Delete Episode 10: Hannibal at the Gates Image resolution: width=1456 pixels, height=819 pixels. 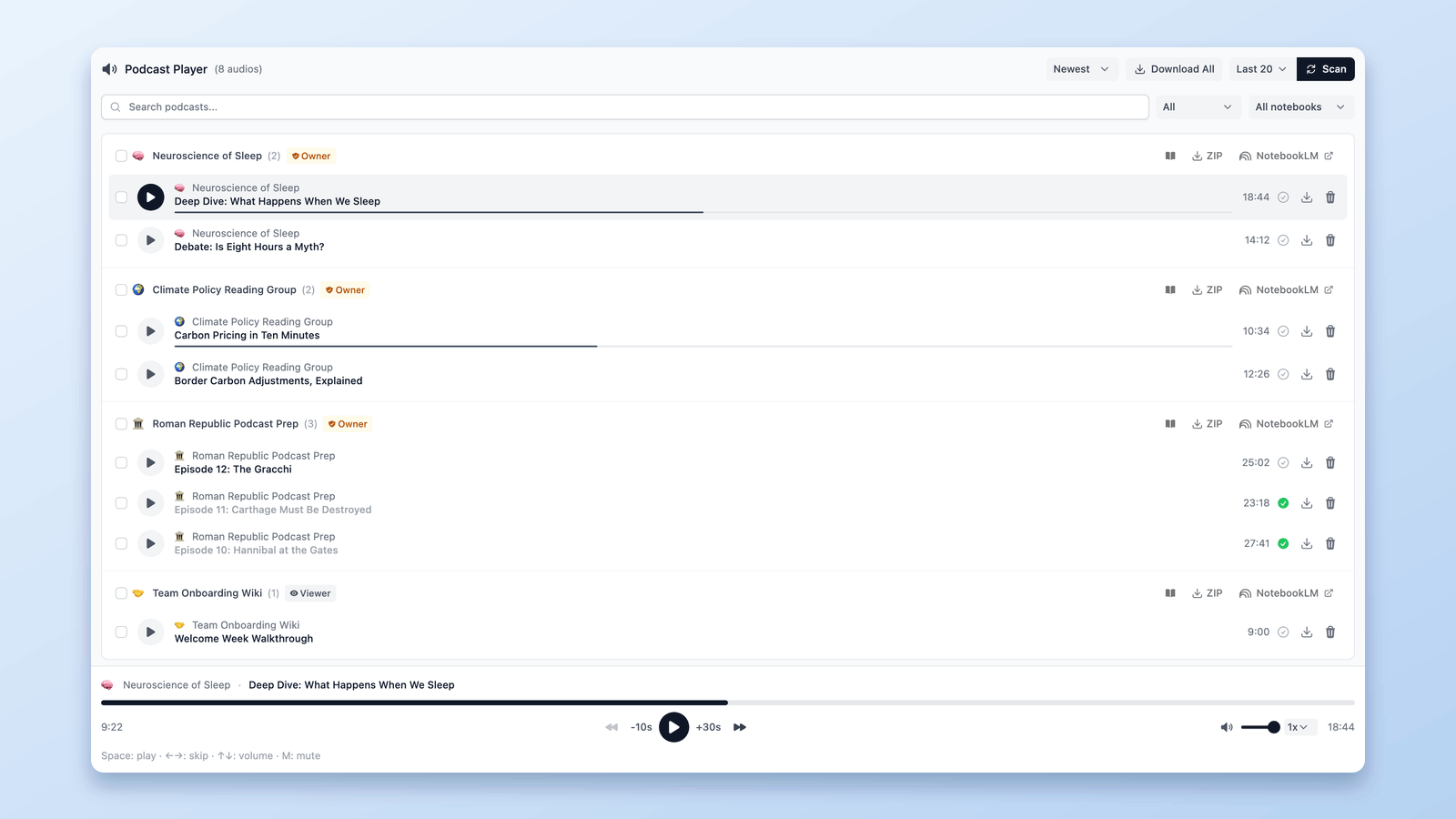tap(1330, 543)
